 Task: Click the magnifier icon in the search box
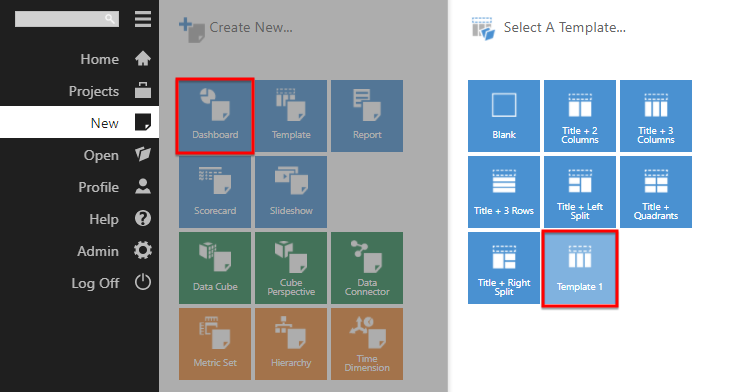click(x=109, y=19)
